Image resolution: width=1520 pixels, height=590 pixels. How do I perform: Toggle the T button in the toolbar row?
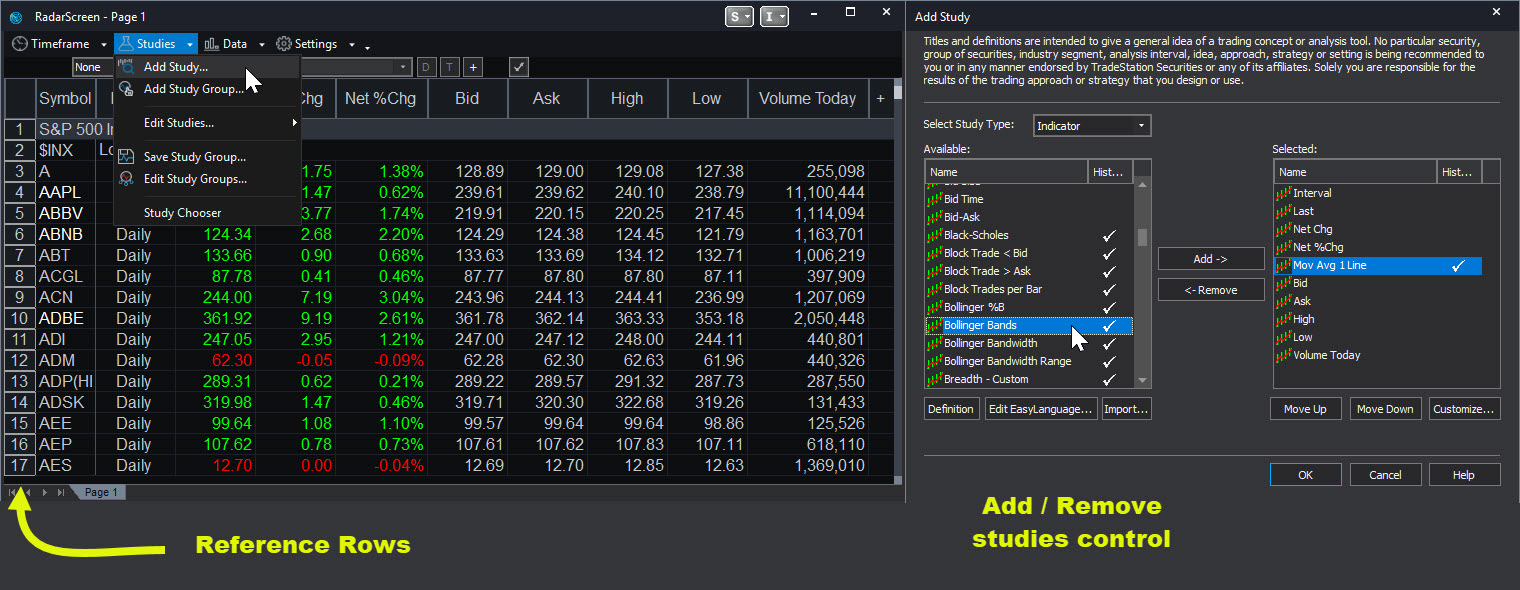450,67
